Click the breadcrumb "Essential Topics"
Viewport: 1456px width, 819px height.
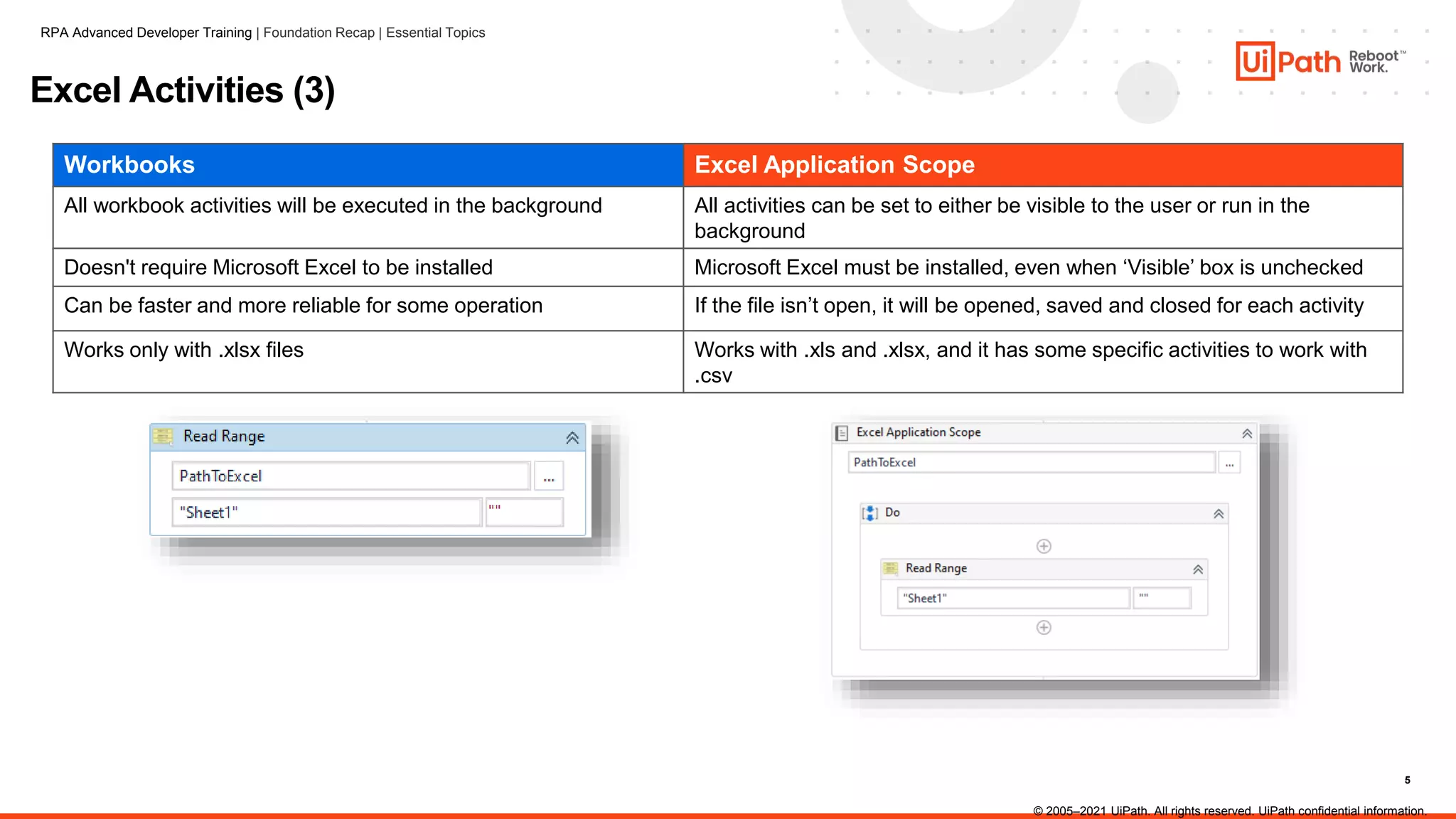coord(435,33)
